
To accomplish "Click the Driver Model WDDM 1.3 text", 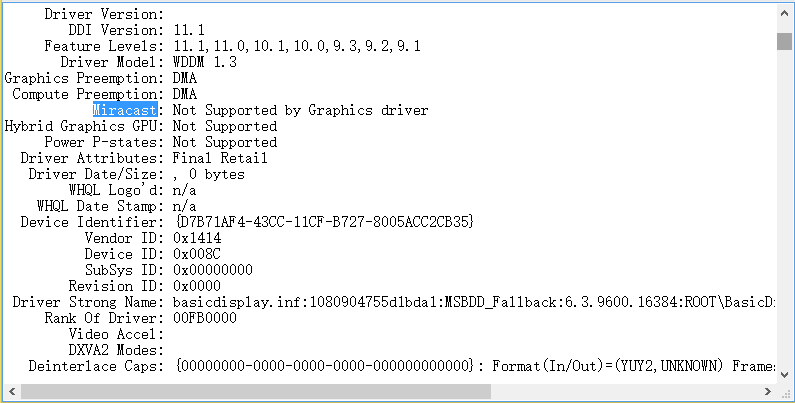I will point(205,62).
